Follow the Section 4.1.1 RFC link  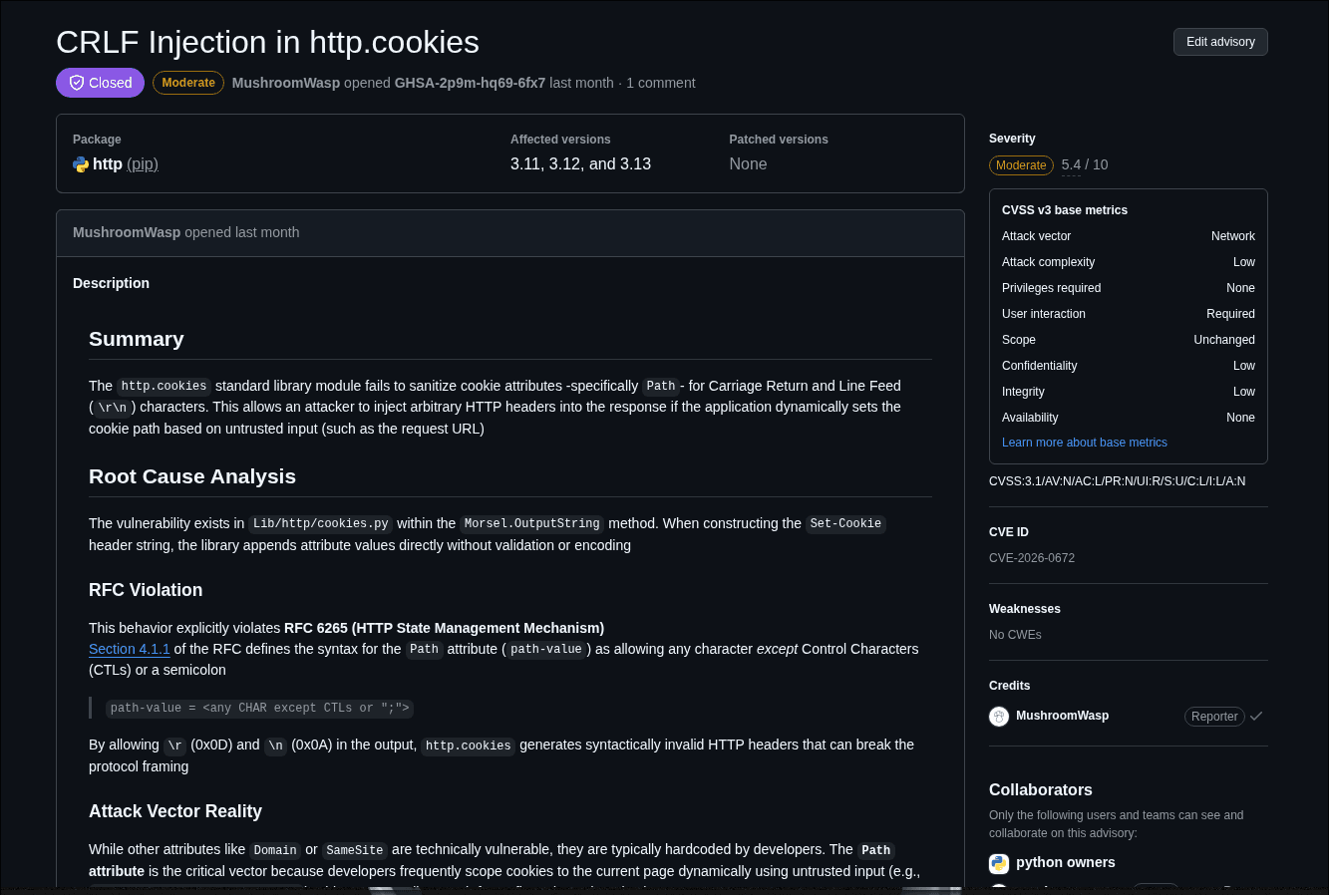[x=130, y=649]
